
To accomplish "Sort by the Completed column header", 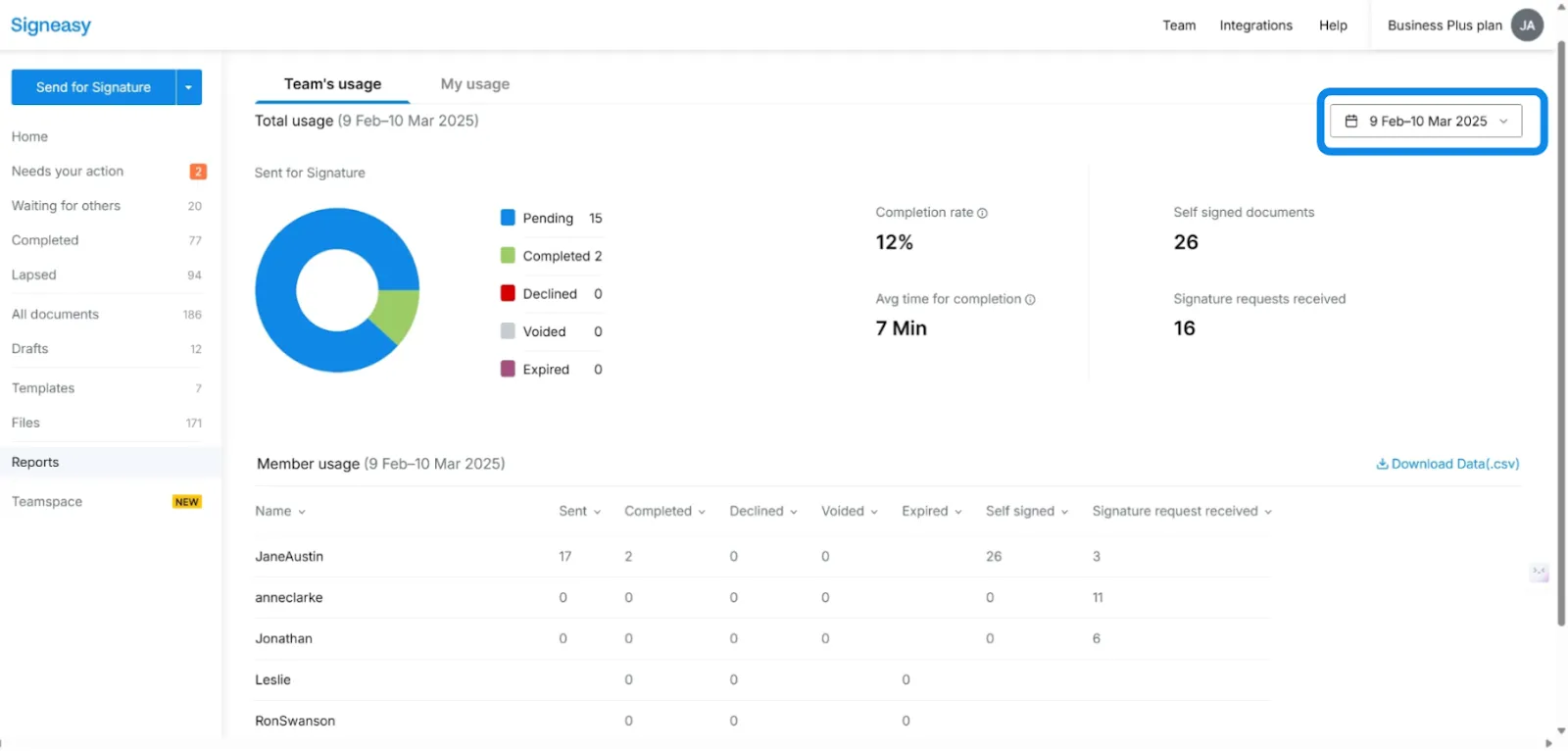I will click(664, 512).
